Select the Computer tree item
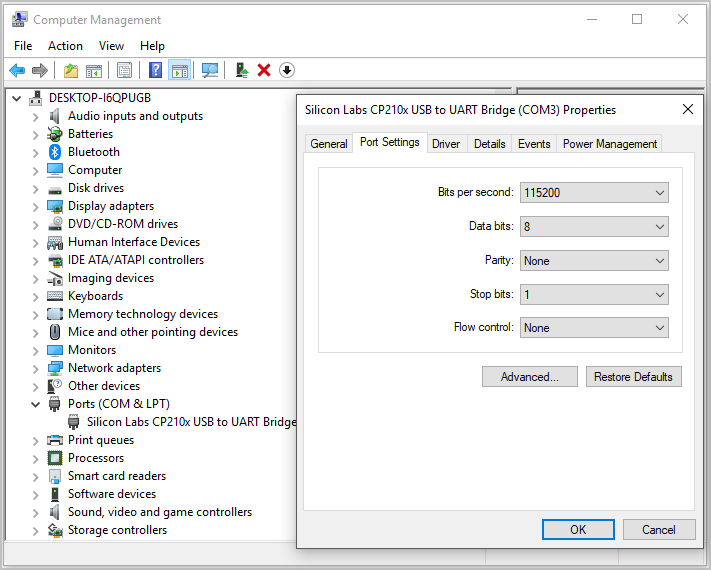 pyautogui.click(x=95, y=170)
